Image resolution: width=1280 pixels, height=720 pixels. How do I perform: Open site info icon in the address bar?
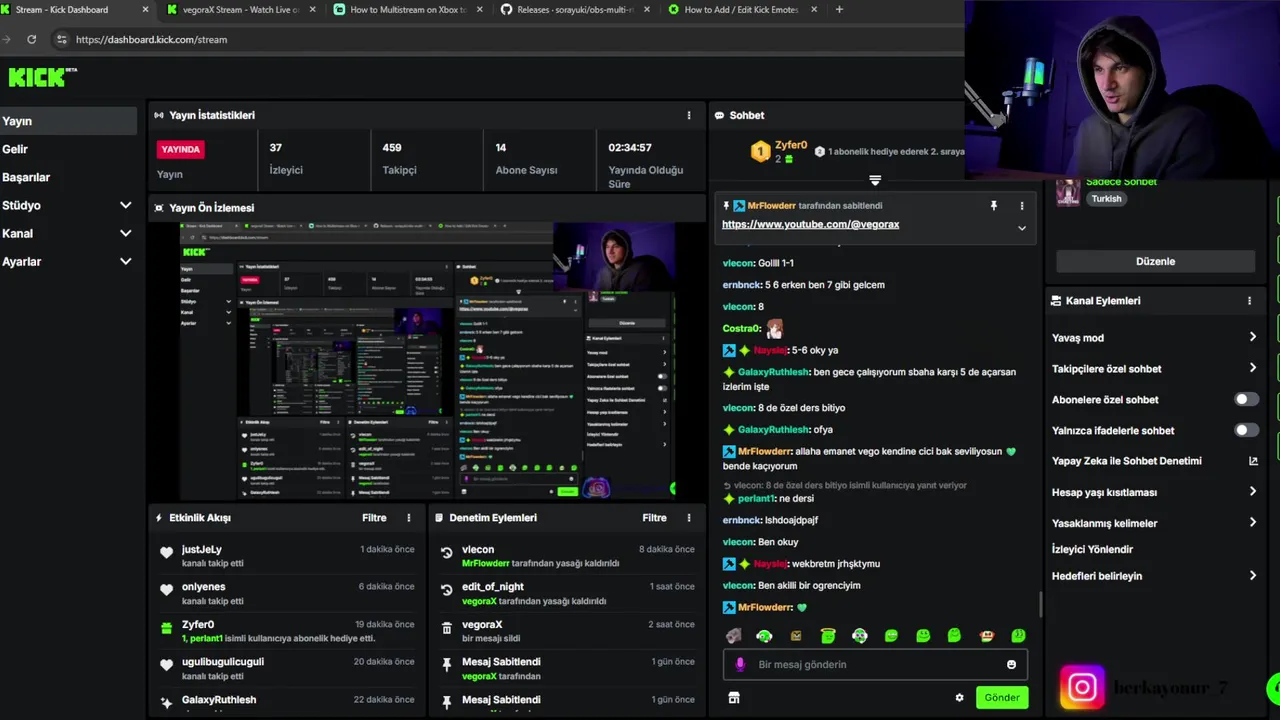point(61,39)
